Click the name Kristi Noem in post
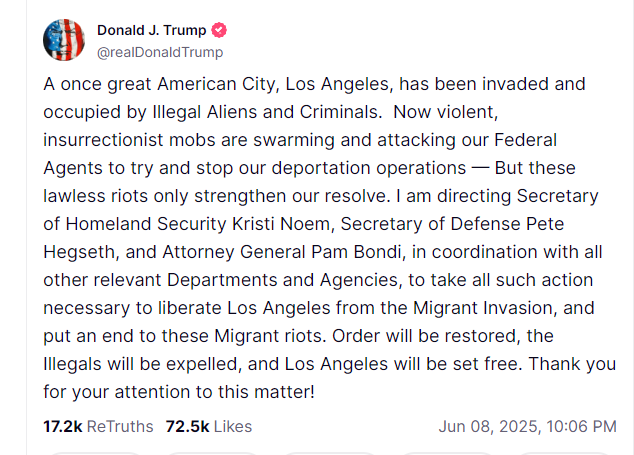 [x=281, y=224]
